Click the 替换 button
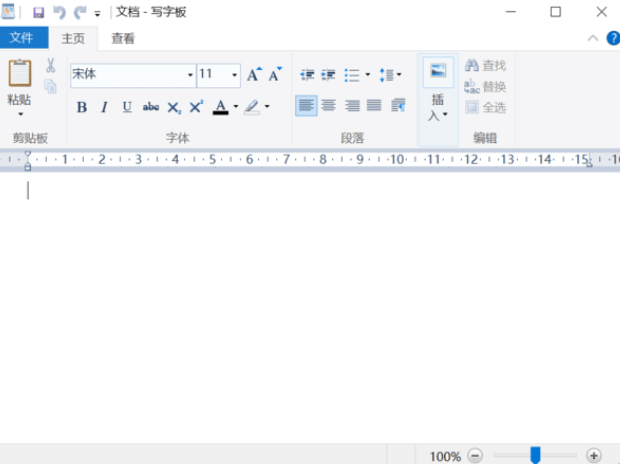The image size is (620, 464). [x=485, y=87]
